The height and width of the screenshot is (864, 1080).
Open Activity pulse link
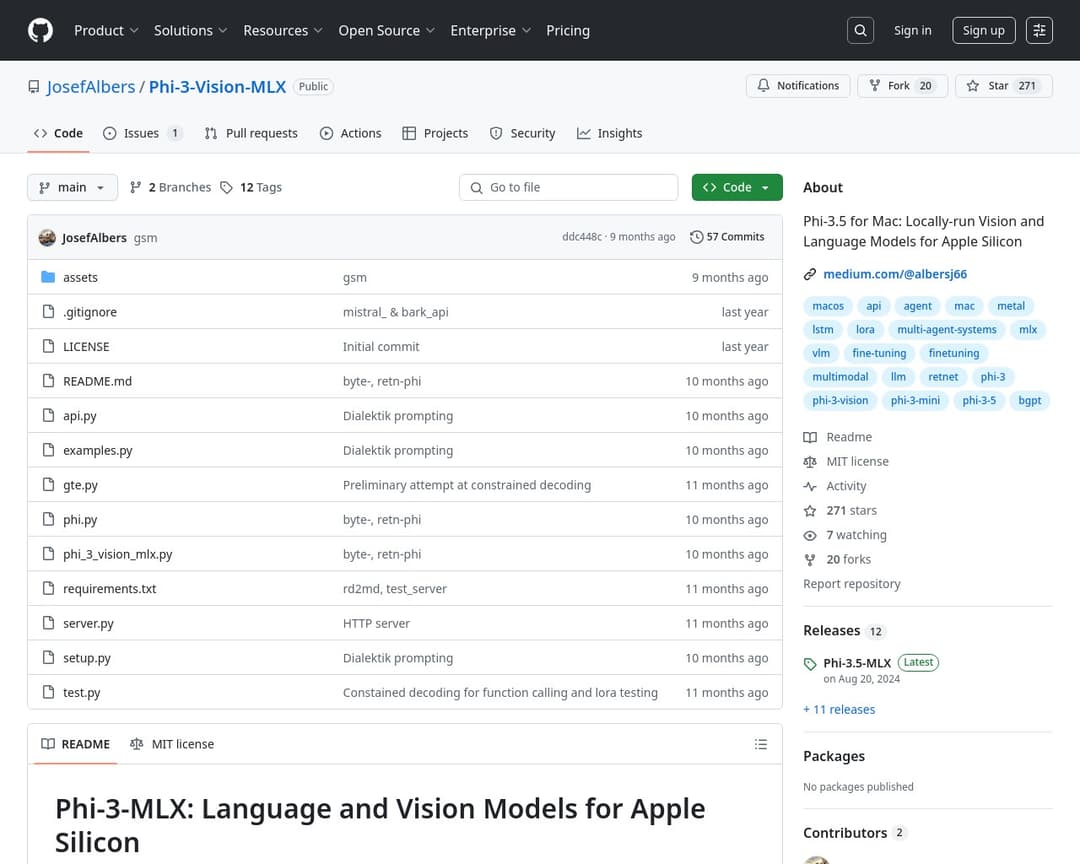(846, 486)
